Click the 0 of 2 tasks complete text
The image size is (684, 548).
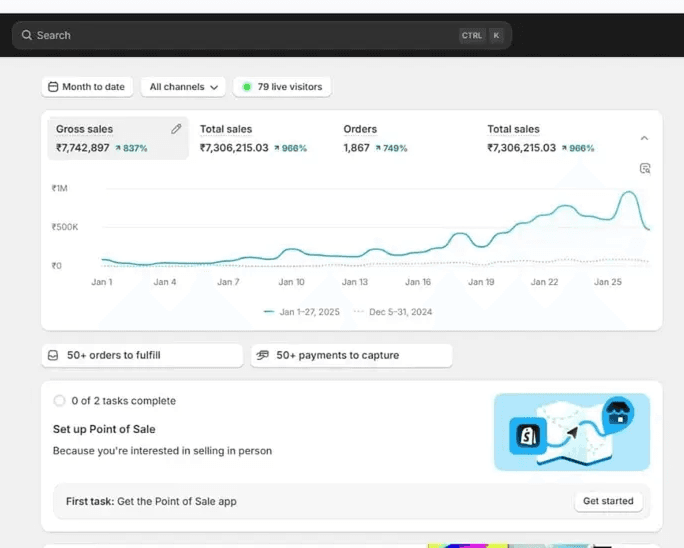(123, 401)
